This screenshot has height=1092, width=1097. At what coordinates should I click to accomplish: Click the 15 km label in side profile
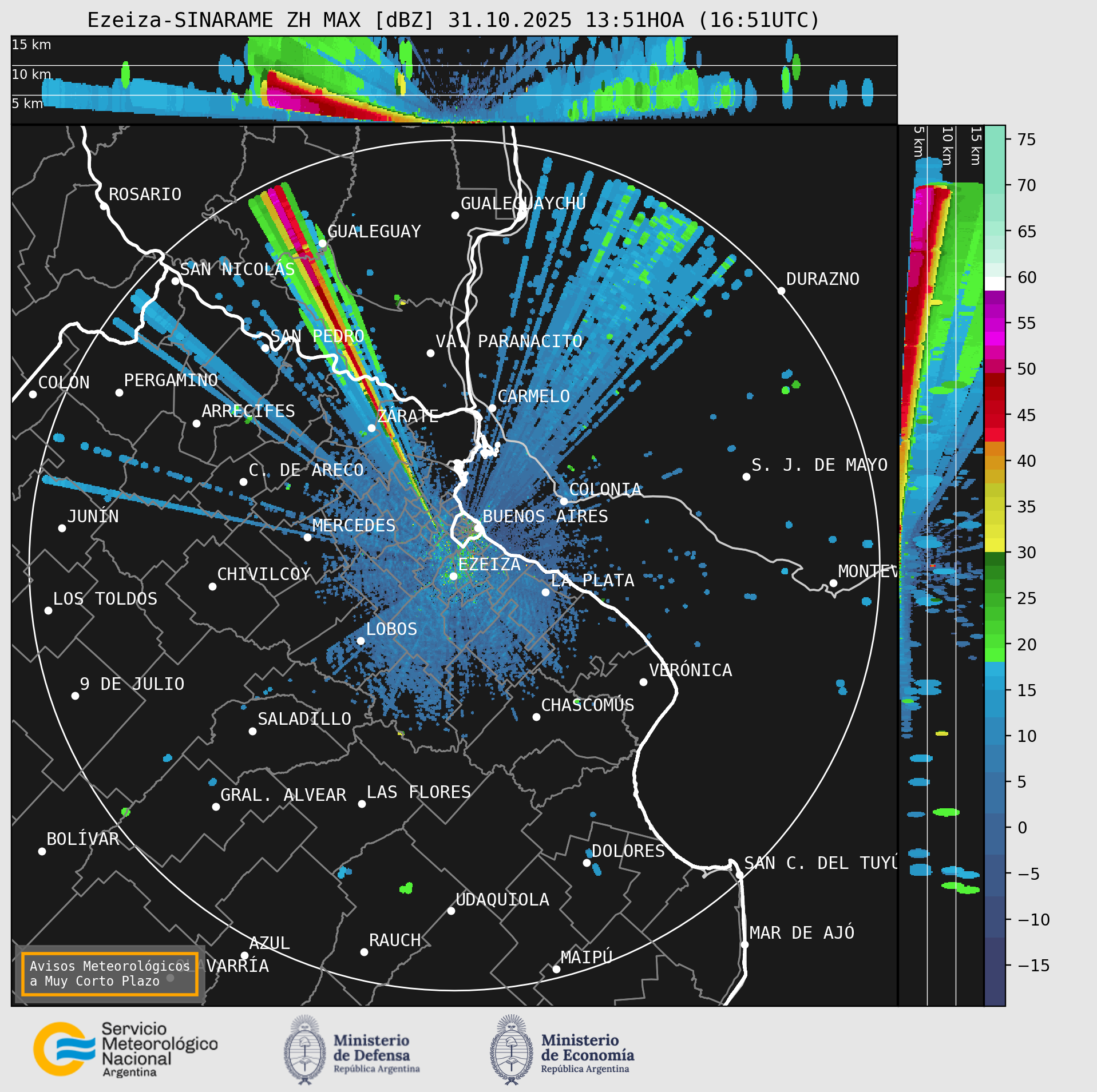(x=976, y=146)
